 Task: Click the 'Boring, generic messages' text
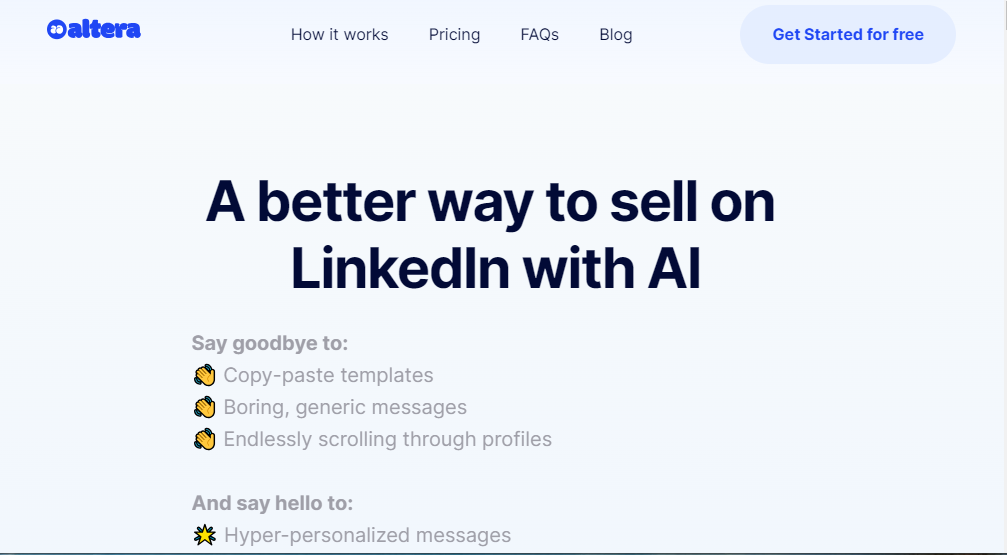(x=345, y=407)
